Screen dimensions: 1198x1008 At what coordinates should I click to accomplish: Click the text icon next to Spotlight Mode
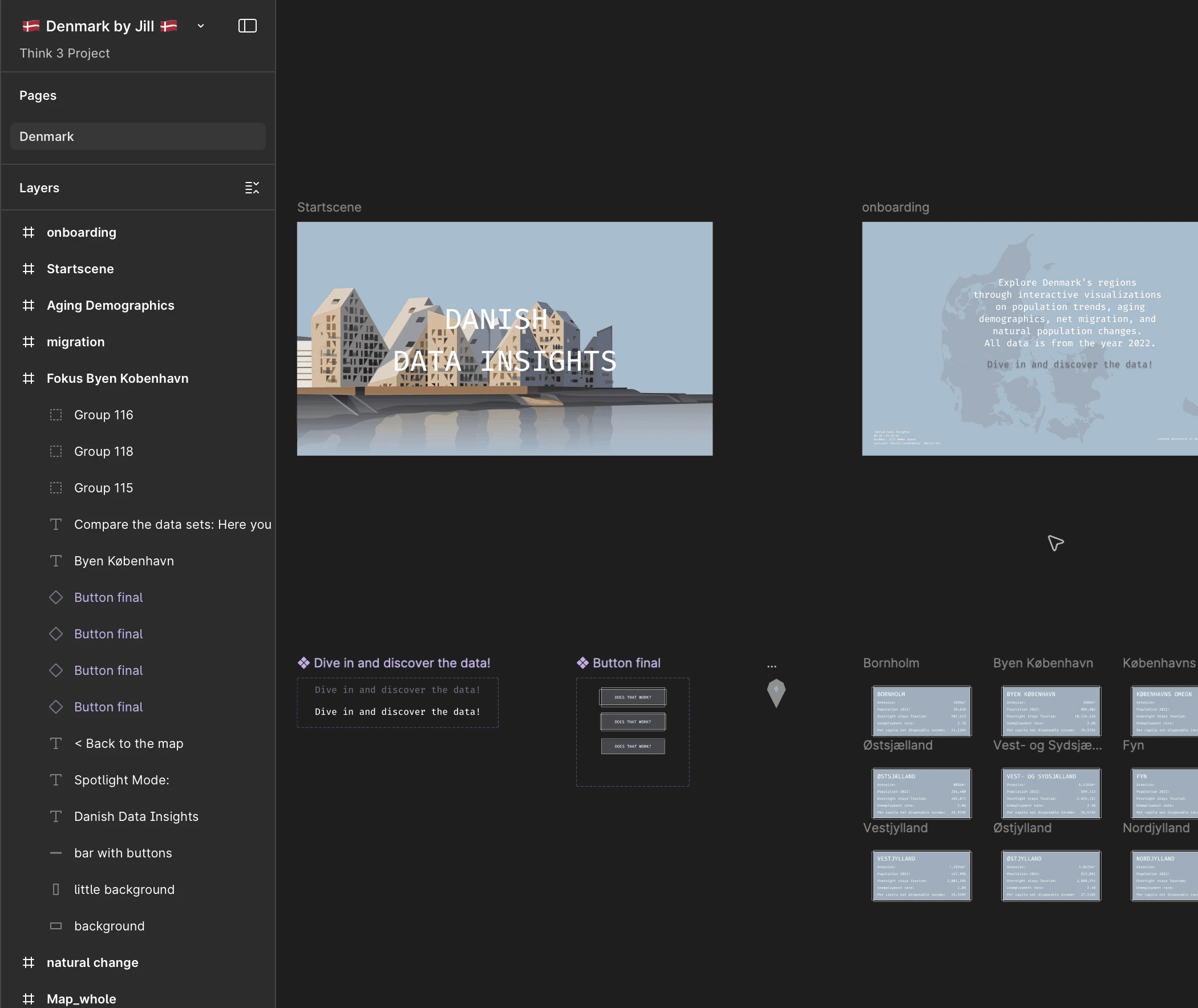(56, 780)
